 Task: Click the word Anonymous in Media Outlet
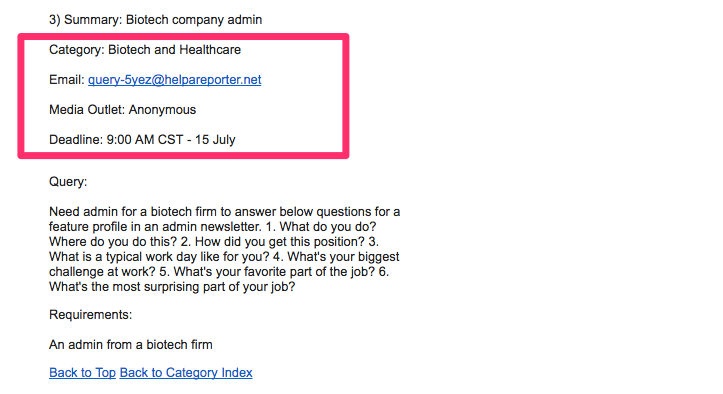coord(162,110)
